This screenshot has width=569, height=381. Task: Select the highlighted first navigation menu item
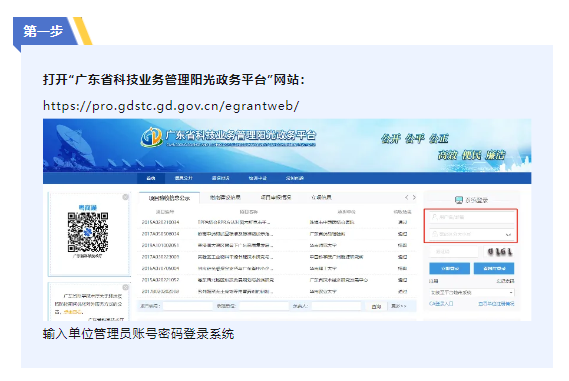[151, 178]
